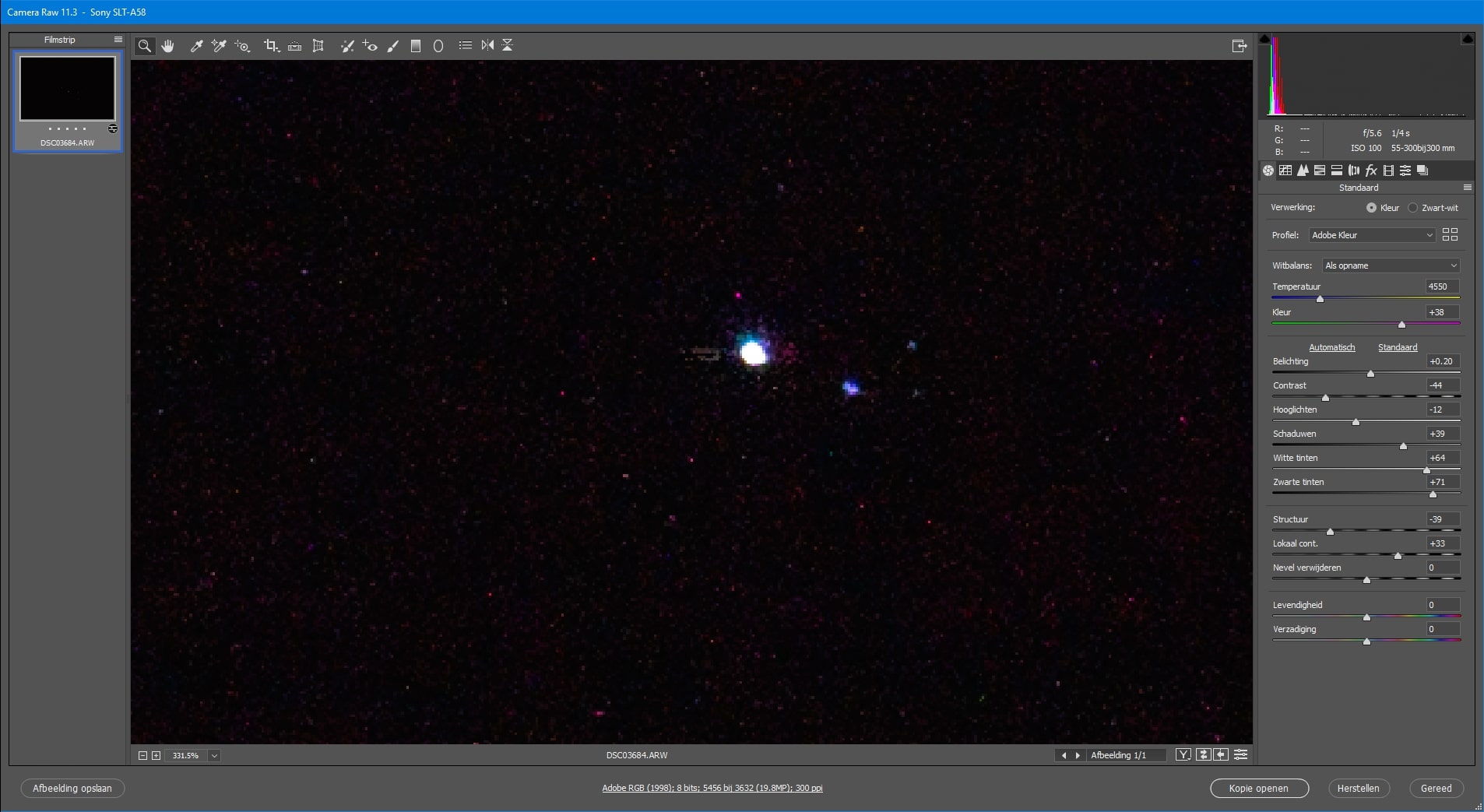Image resolution: width=1484 pixels, height=812 pixels.
Task: Toggle shadow clipping warning in histogram
Action: pos(1265,39)
